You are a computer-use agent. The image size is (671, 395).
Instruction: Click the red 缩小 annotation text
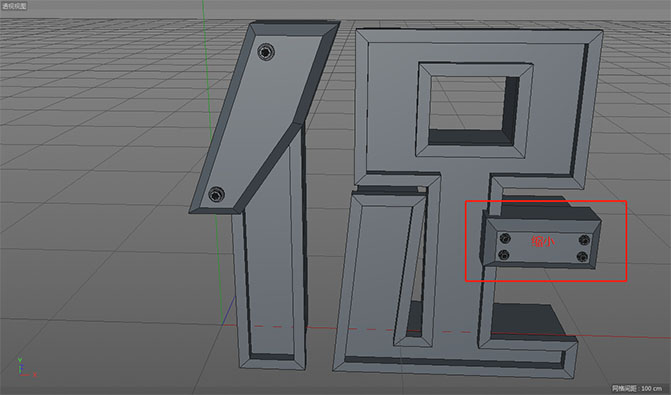click(x=543, y=242)
